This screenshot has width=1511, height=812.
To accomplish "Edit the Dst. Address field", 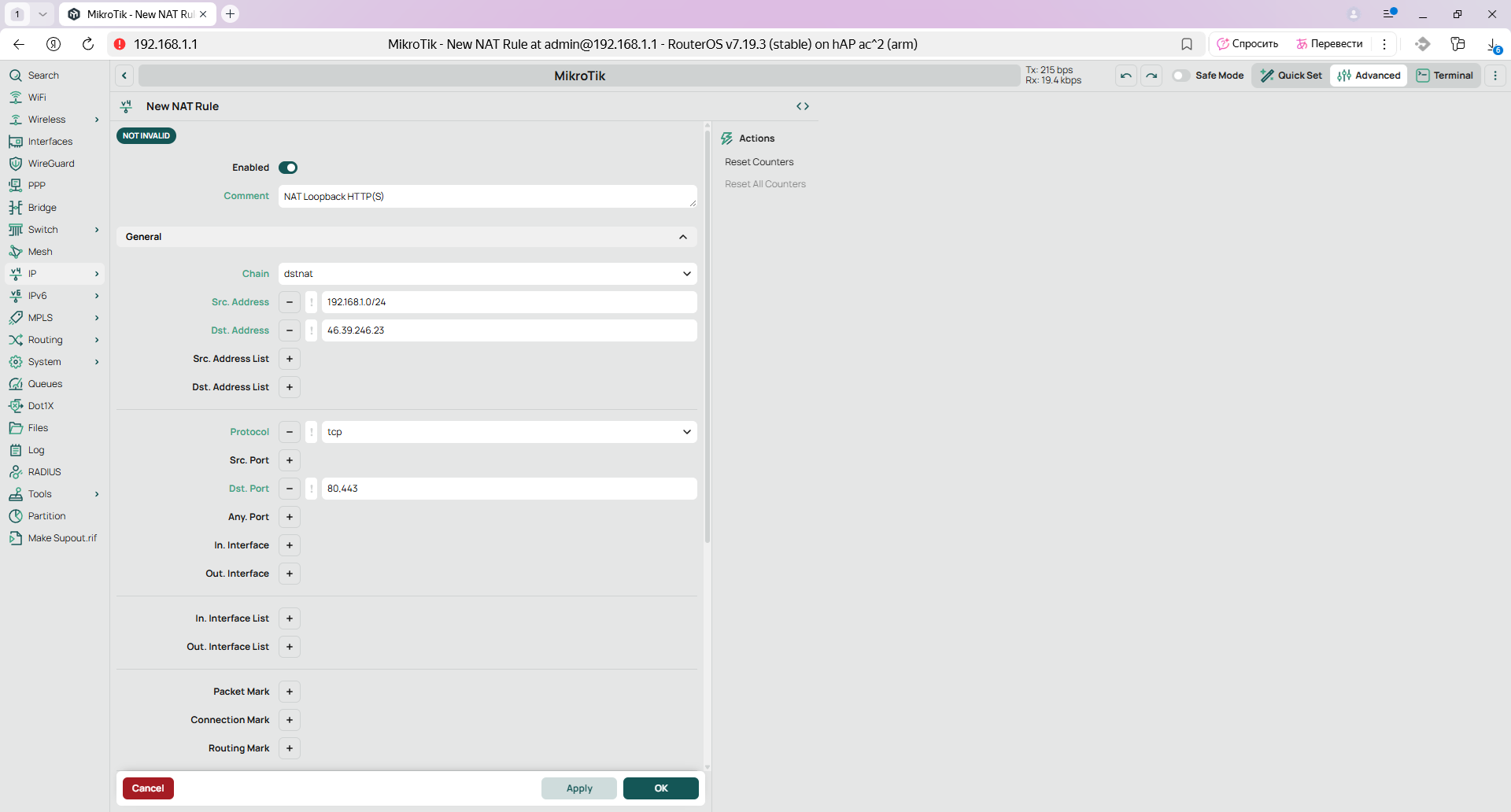I will (509, 330).
